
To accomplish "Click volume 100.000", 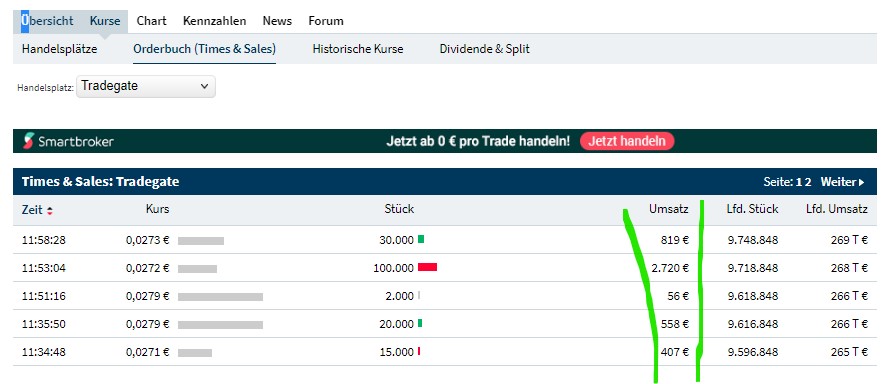I will [x=393, y=268].
